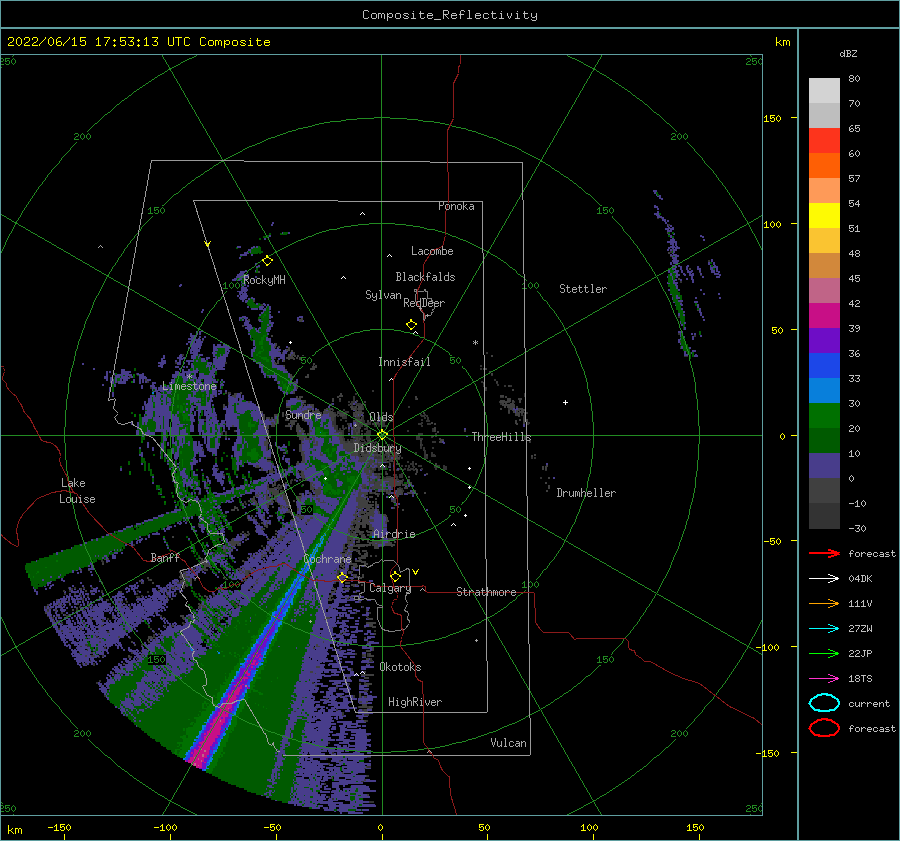Click the Okotoks label
900x841 pixels.
(x=400, y=667)
